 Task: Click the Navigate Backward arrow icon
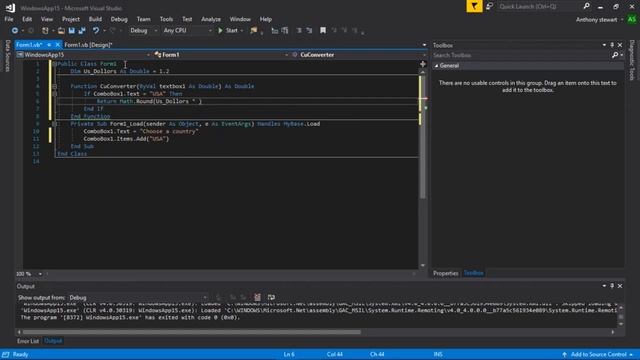pos(15,31)
